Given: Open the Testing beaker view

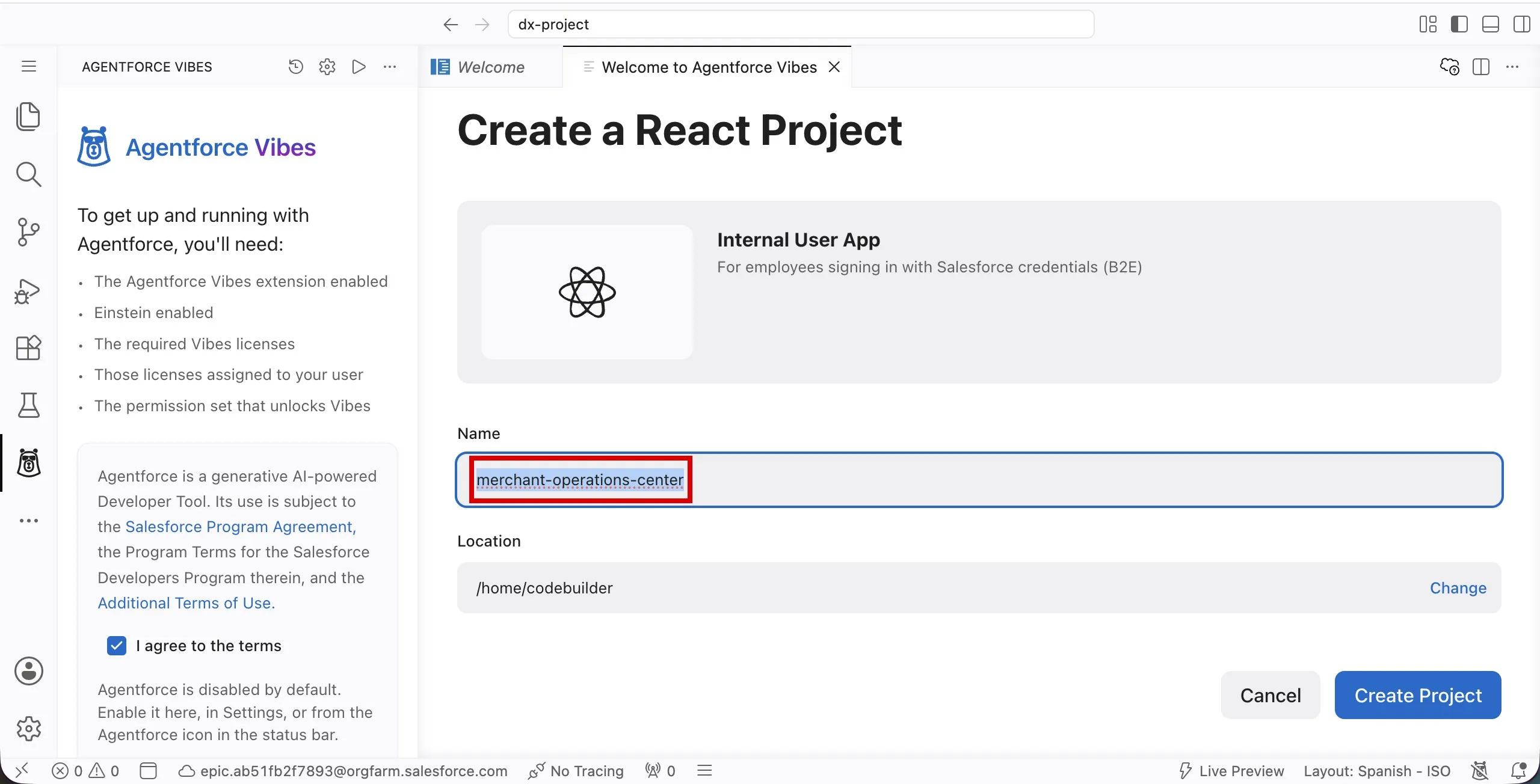Looking at the screenshot, I should (x=28, y=405).
